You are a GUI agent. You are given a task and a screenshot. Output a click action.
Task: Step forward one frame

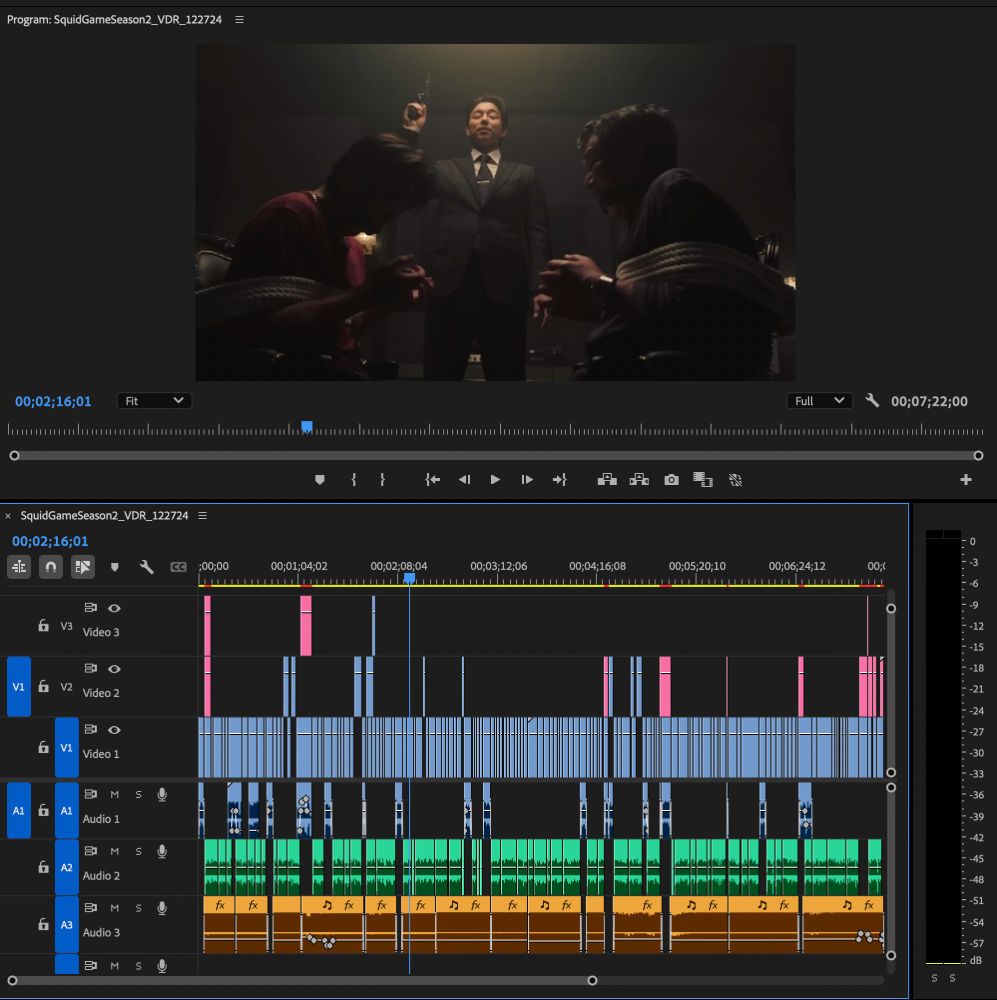pyautogui.click(x=527, y=480)
